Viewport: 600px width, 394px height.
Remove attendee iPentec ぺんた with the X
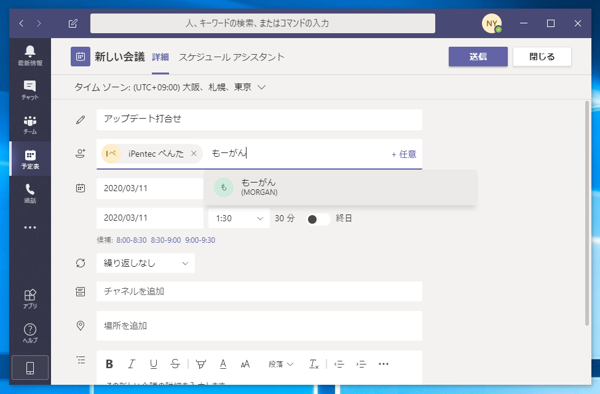click(194, 153)
